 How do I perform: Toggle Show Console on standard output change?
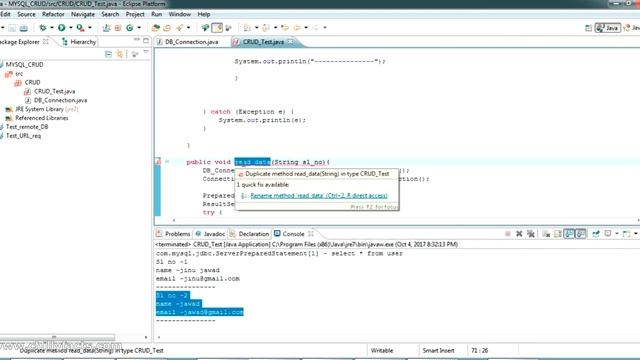[x=569, y=234]
